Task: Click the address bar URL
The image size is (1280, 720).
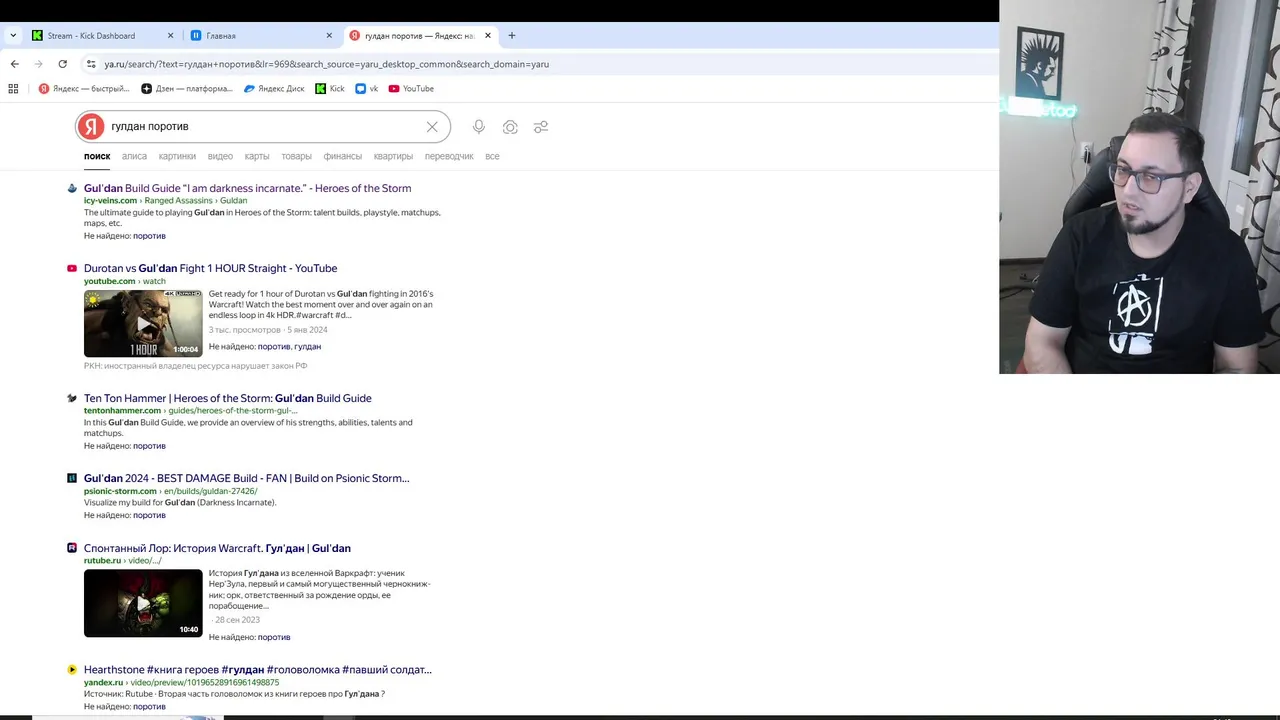Action: click(326, 64)
